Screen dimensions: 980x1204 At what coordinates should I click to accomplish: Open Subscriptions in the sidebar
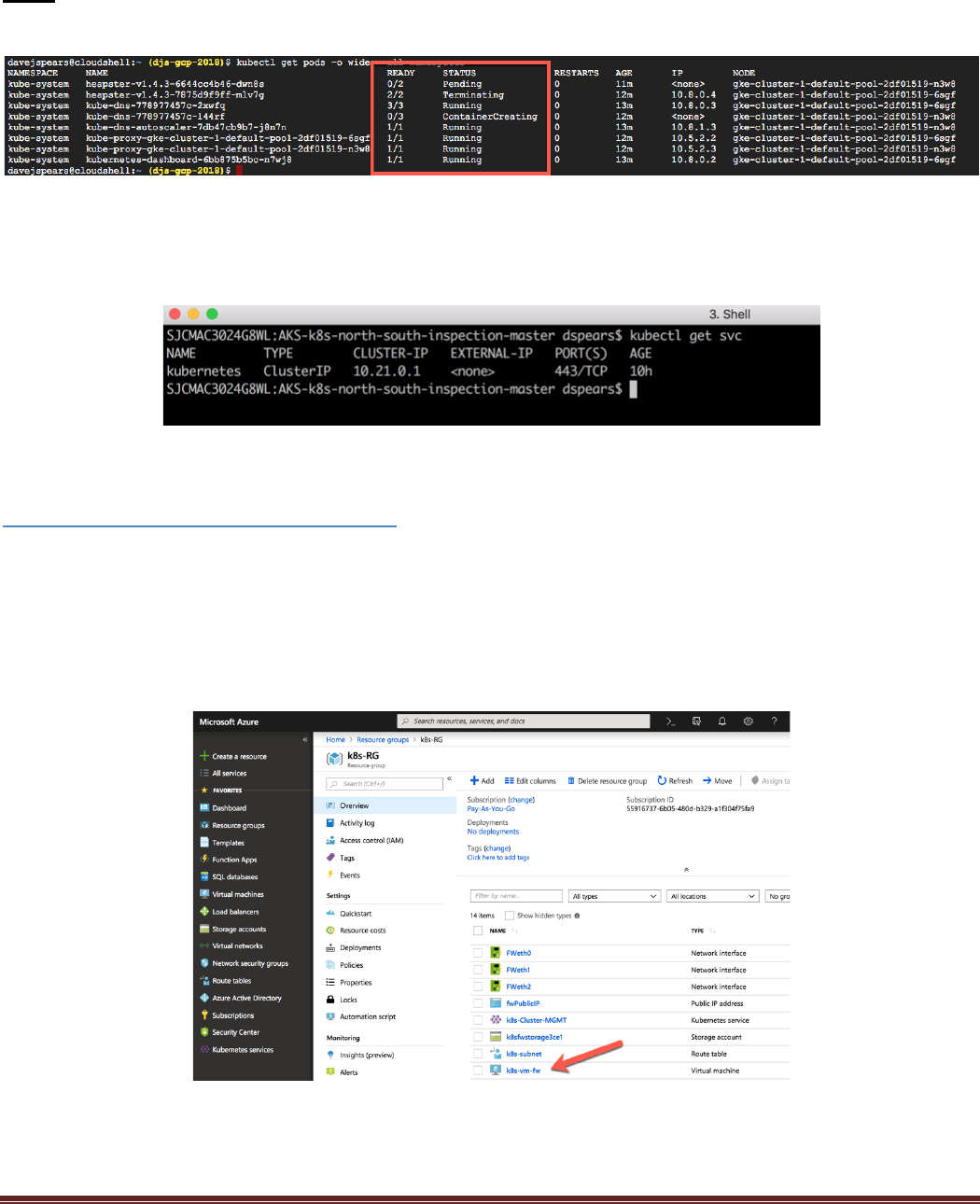coord(232,1015)
